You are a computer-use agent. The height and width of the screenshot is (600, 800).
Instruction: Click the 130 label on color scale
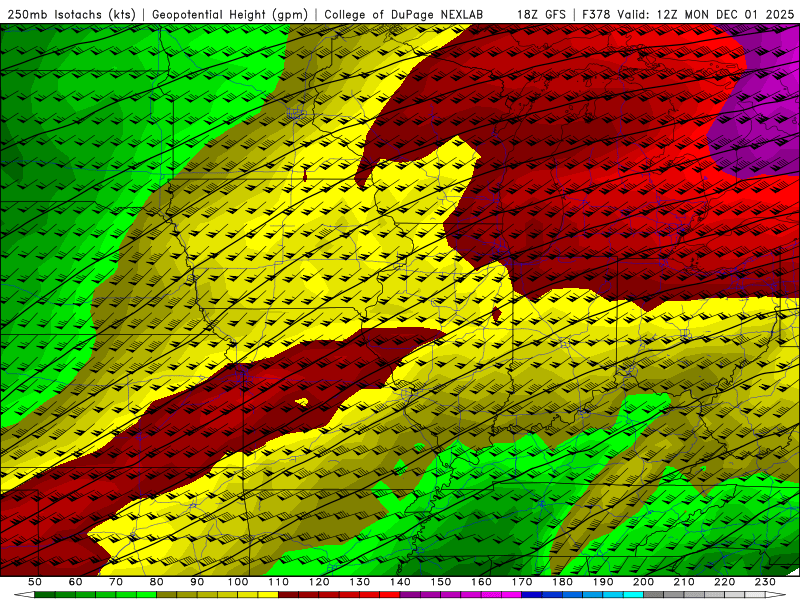pos(359,582)
